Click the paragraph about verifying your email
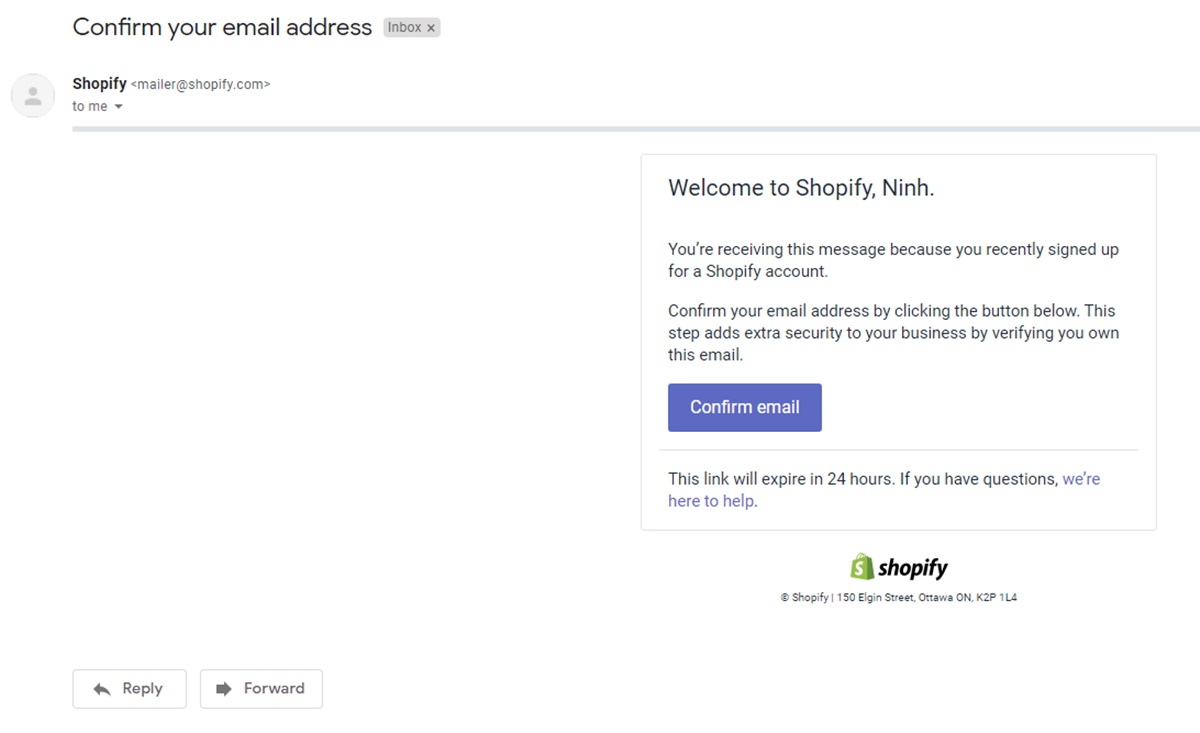Image resolution: width=1200 pixels, height=733 pixels. pyautogui.click(x=893, y=332)
